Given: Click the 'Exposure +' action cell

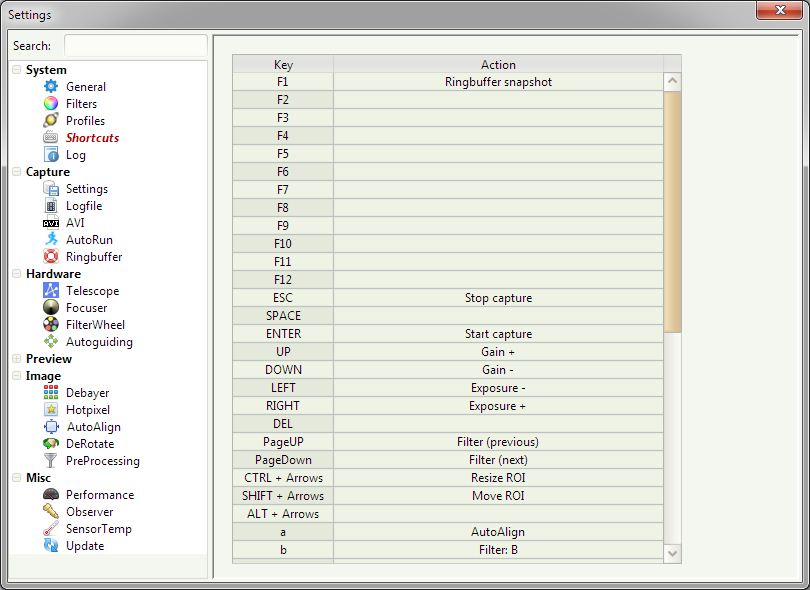Looking at the screenshot, I should click(499, 406).
